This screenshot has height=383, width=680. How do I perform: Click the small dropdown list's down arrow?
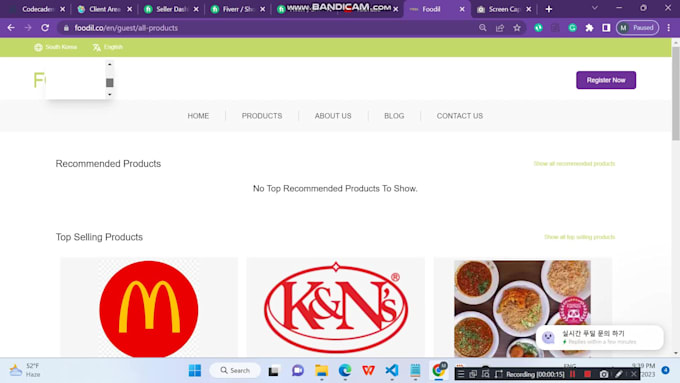pos(110,95)
